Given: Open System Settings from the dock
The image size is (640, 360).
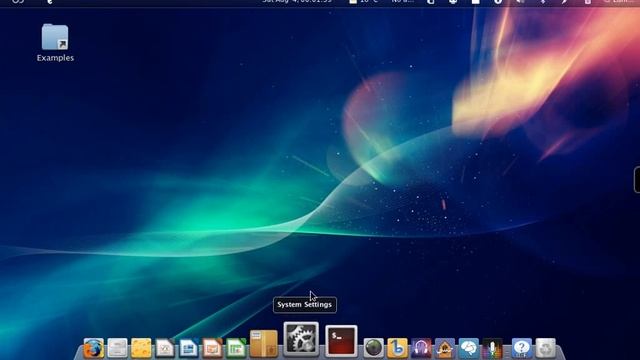Looking at the screenshot, I should [x=301, y=339].
